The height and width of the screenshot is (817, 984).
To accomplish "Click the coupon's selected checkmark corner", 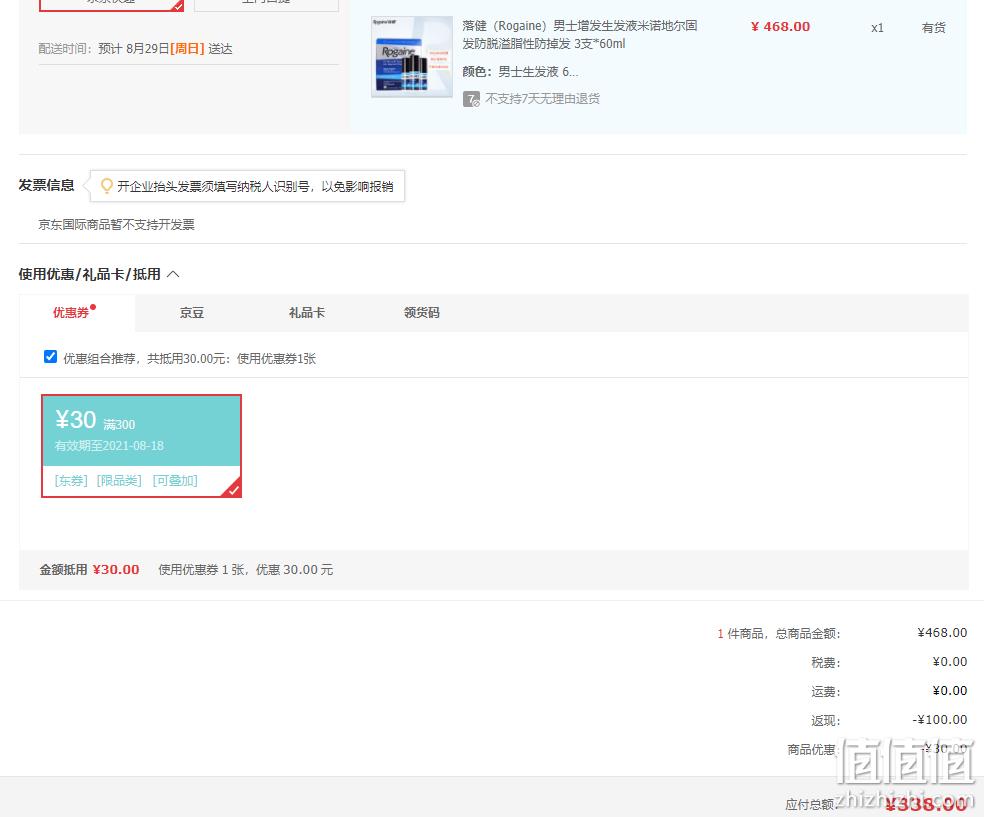I will click(x=233, y=489).
